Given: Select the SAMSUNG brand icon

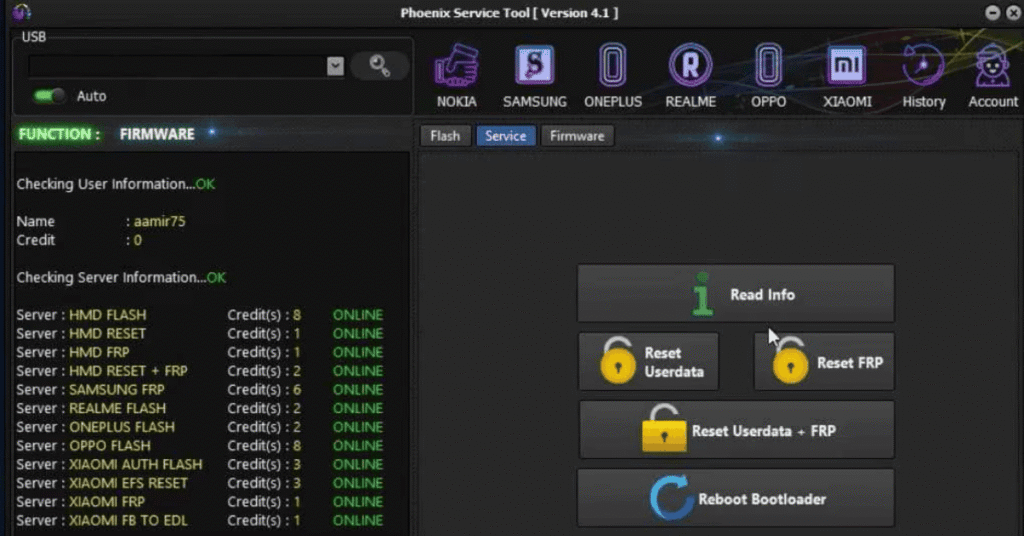Looking at the screenshot, I should click(x=534, y=76).
